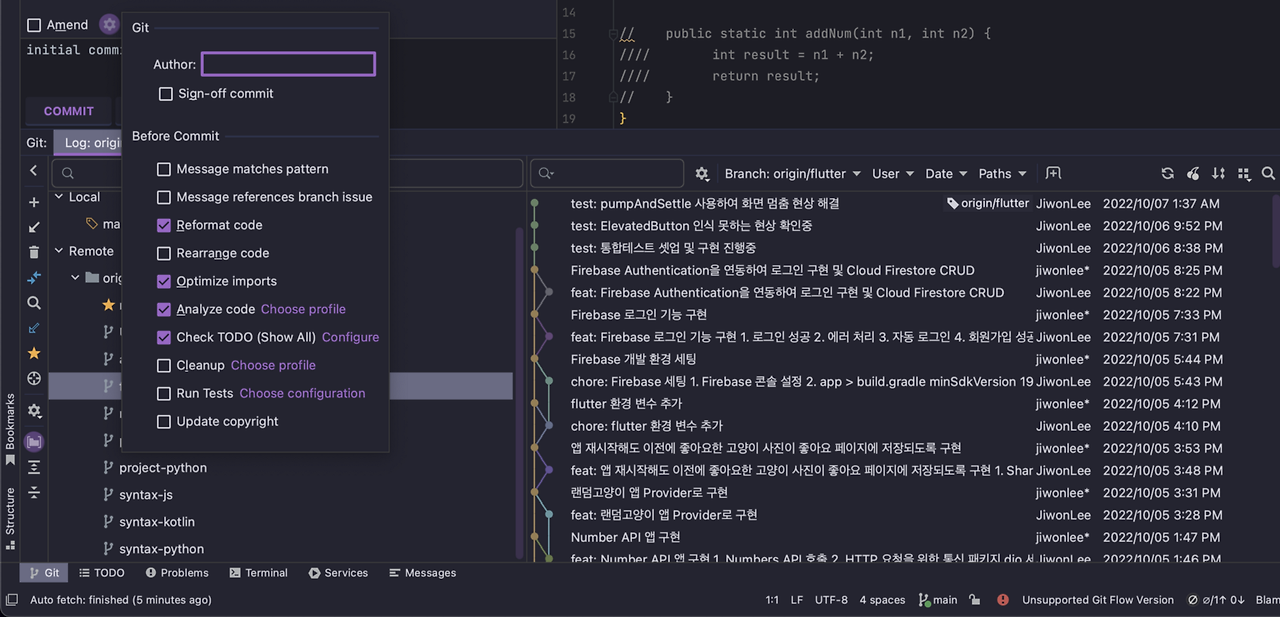1280x617 pixels.
Task: Click the IntelliSort arrows icon
Action: click(1218, 173)
